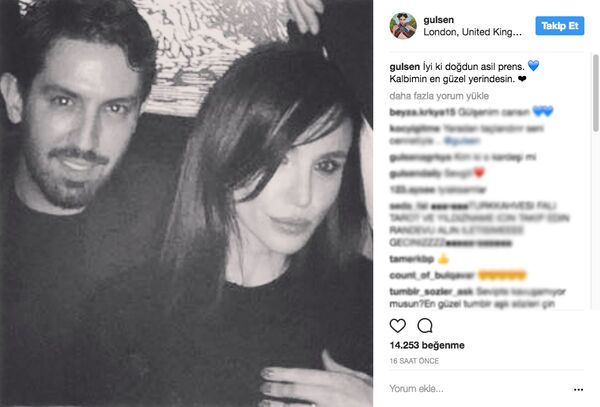
Task: Click the 'Yorum ekle...' comment field
Action: coord(478,389)
